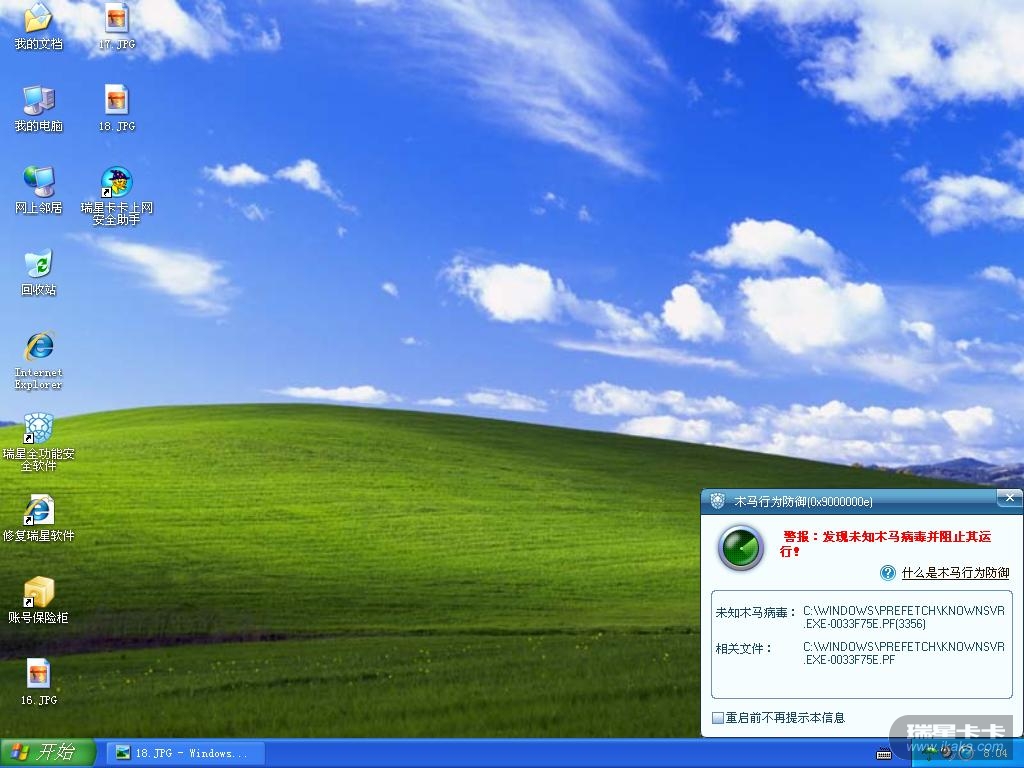Click the blue globe tray icon
This screenshot has width=1024, height=768.
[x=966, y=754]
